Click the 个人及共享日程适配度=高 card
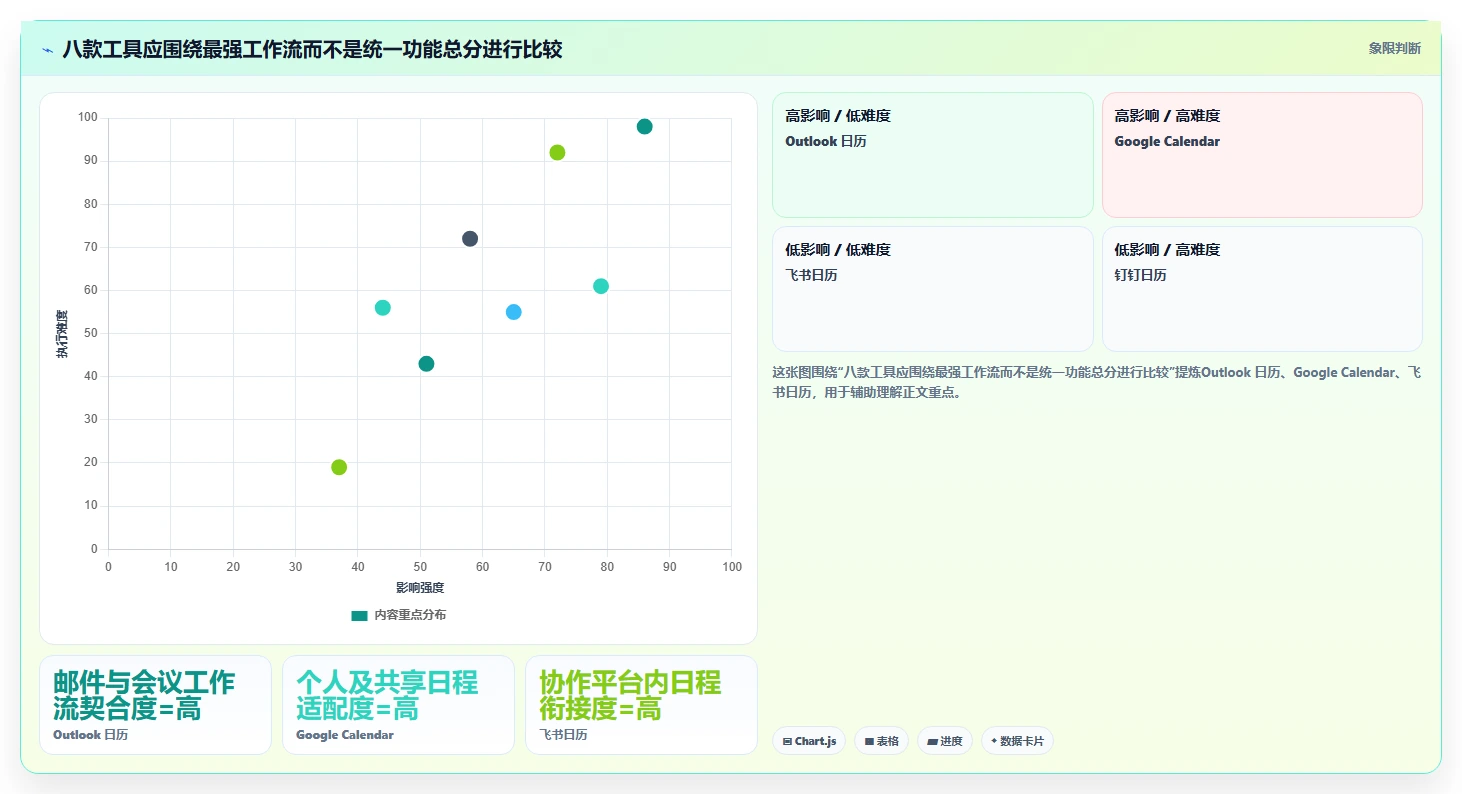The height and width of the screenshot is (794, 1462). (398, 705)
